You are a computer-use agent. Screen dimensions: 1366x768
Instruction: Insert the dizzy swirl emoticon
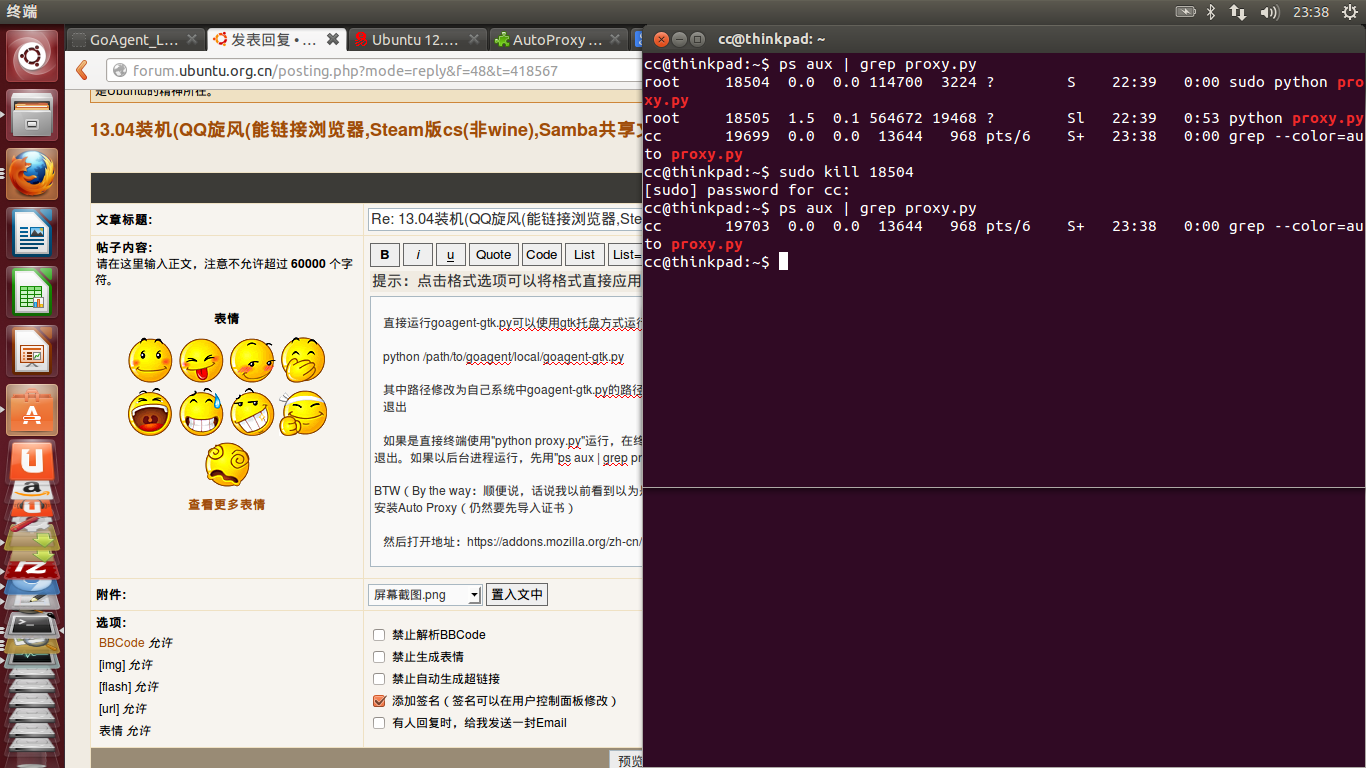tap(227, 464)
